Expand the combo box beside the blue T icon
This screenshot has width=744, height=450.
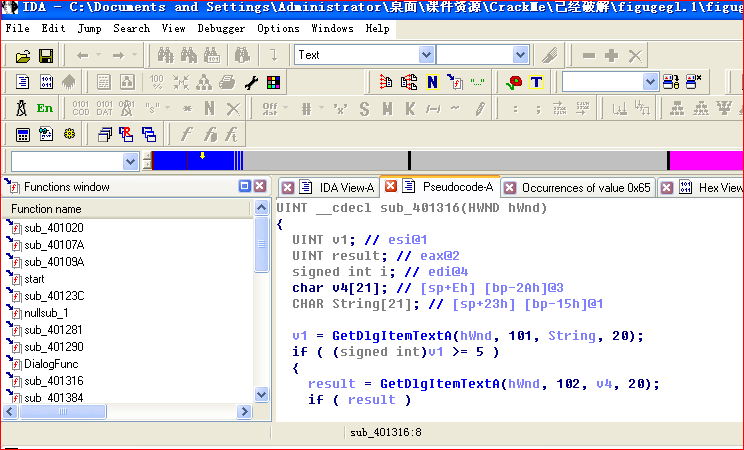(650, 82)
